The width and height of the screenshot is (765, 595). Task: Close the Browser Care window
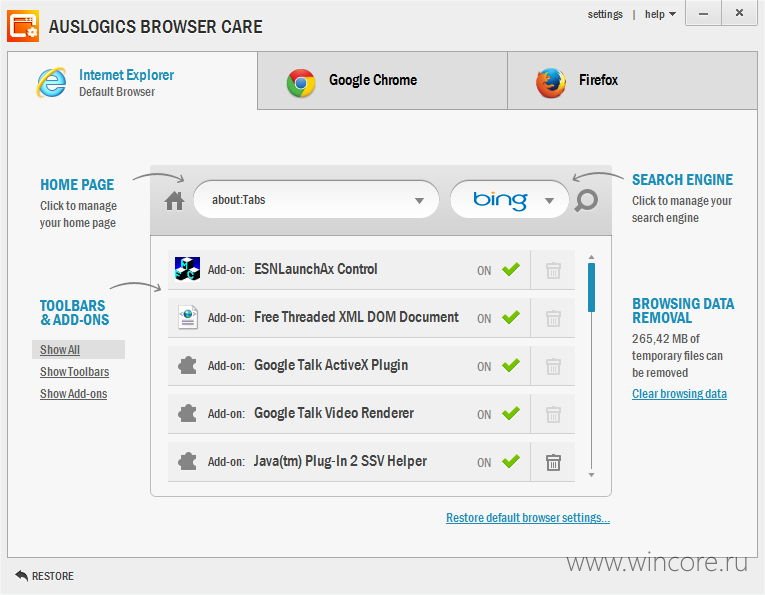point(739,13)
